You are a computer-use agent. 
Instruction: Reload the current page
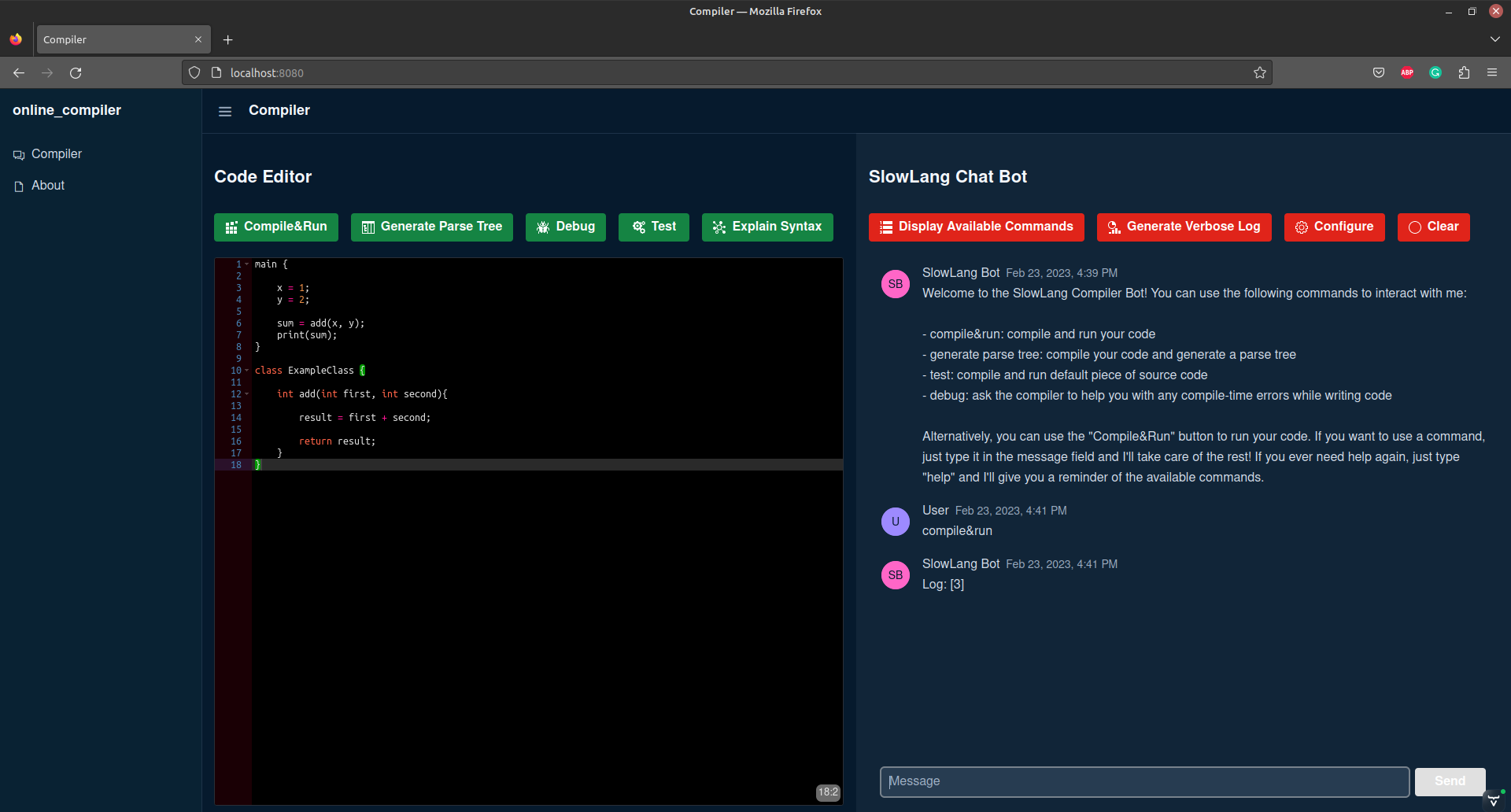pos(76,72)
